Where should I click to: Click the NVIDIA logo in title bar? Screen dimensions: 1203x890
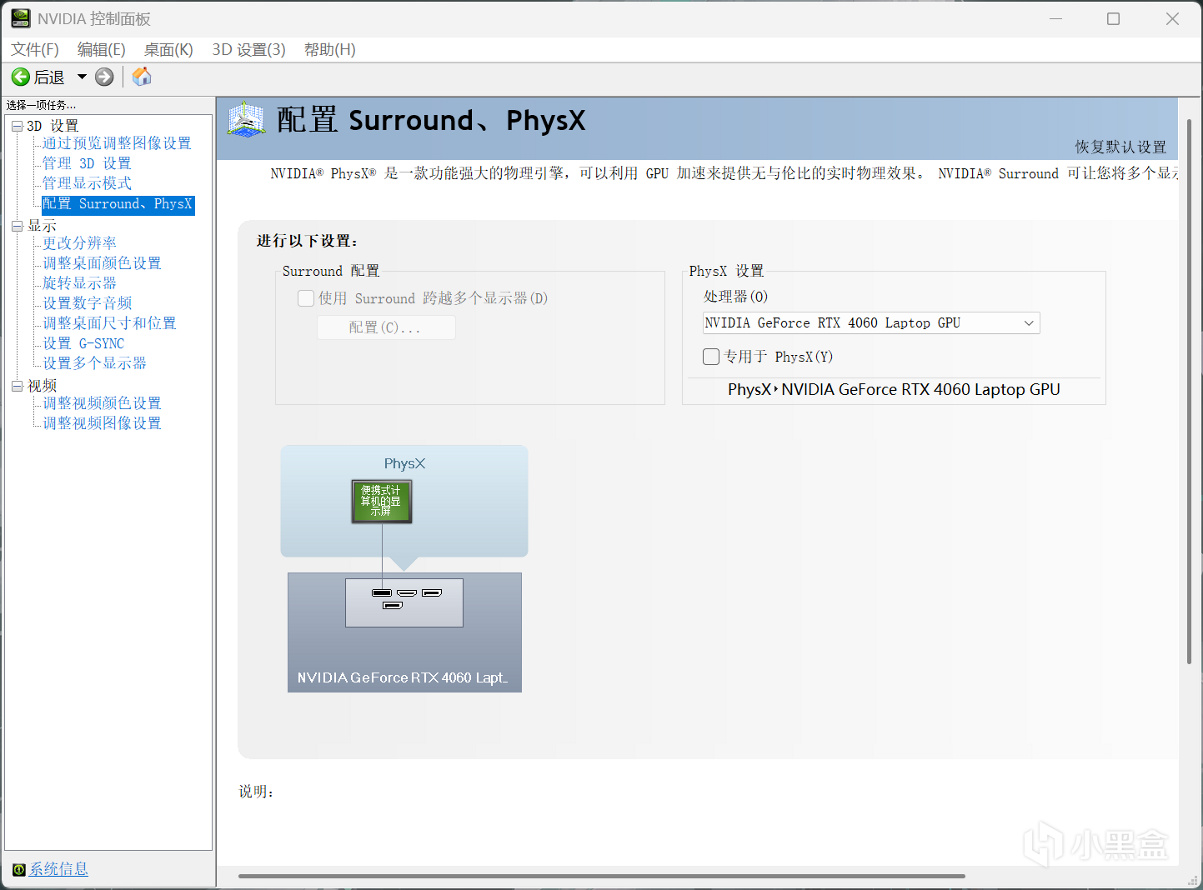20,18
